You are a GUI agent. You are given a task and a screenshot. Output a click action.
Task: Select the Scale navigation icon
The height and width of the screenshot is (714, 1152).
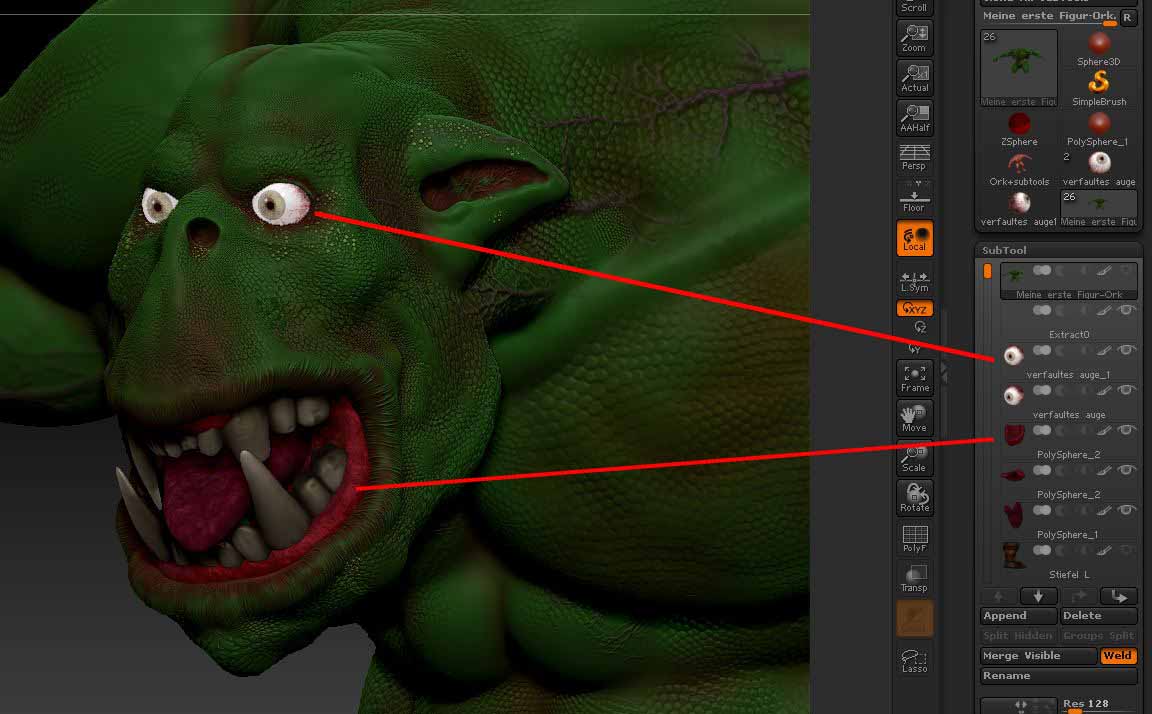coord(914,457)
